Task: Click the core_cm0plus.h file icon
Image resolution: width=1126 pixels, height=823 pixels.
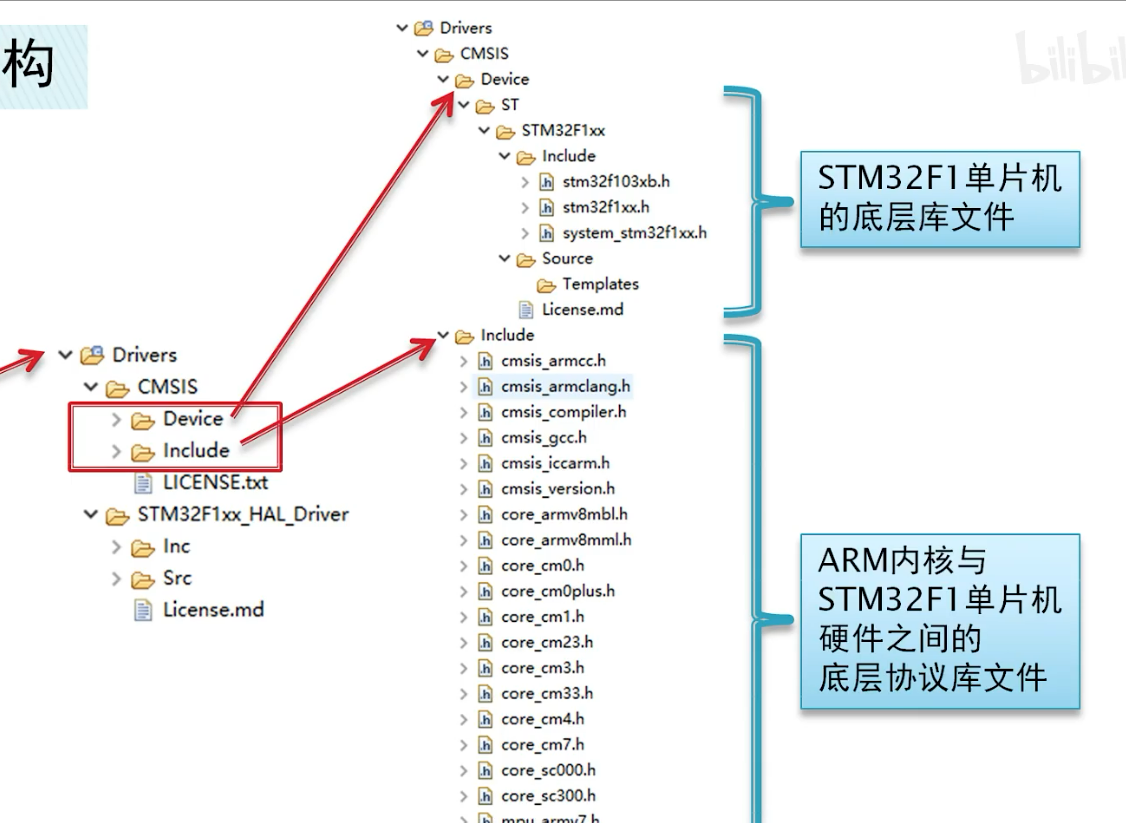Action: pyautogui.click(x=485, y=592)
